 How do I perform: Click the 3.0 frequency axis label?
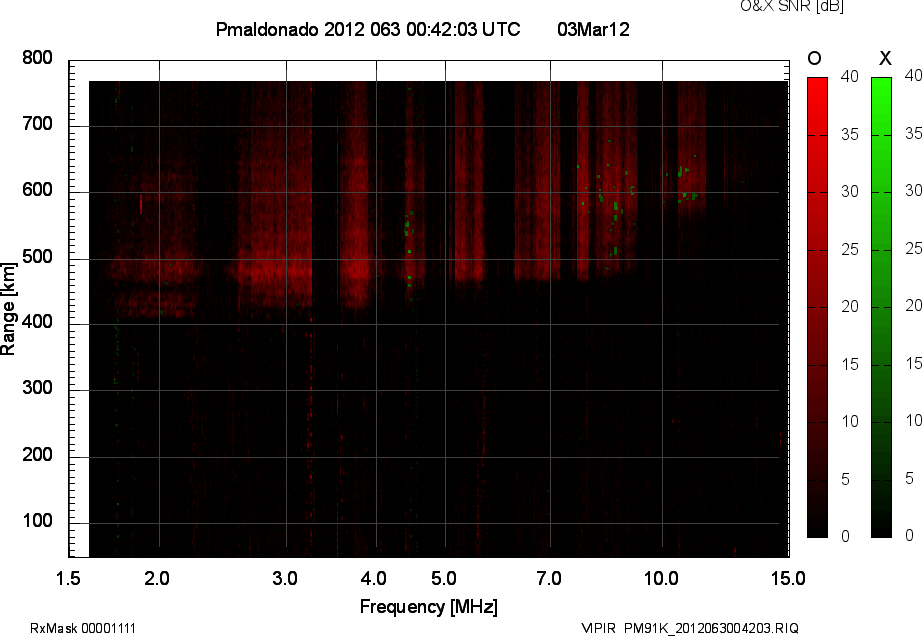coord(285,578)
